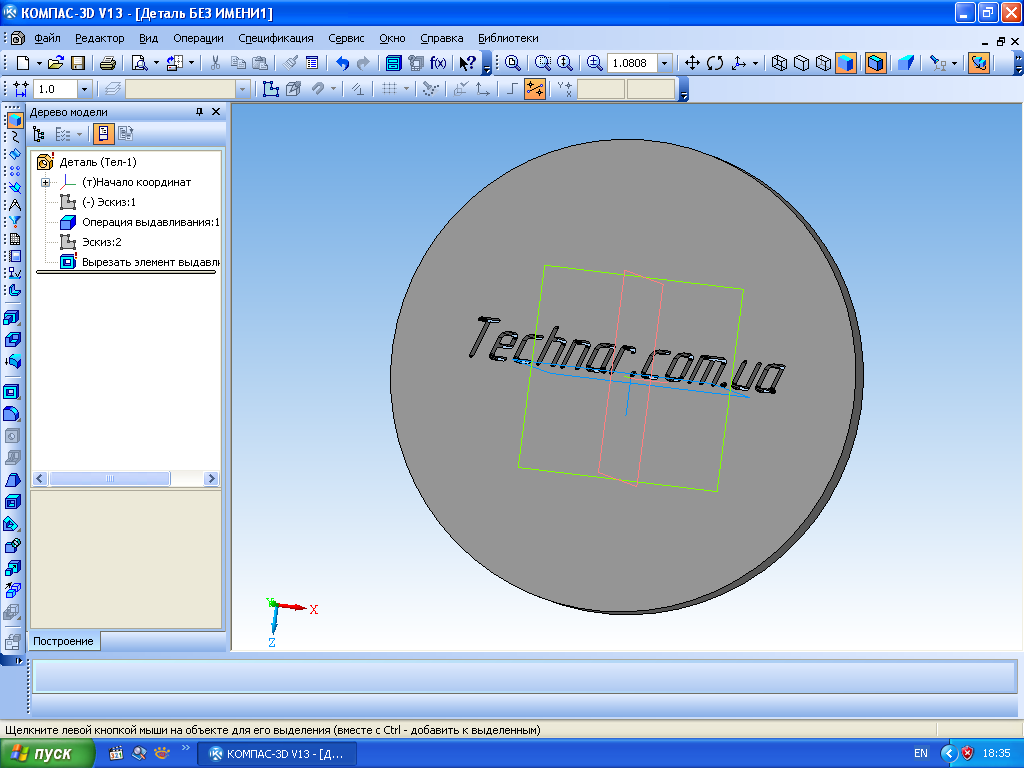Open the New document dropdown arrow
This screenshot has height=768, width=1024.
[39, 63]
